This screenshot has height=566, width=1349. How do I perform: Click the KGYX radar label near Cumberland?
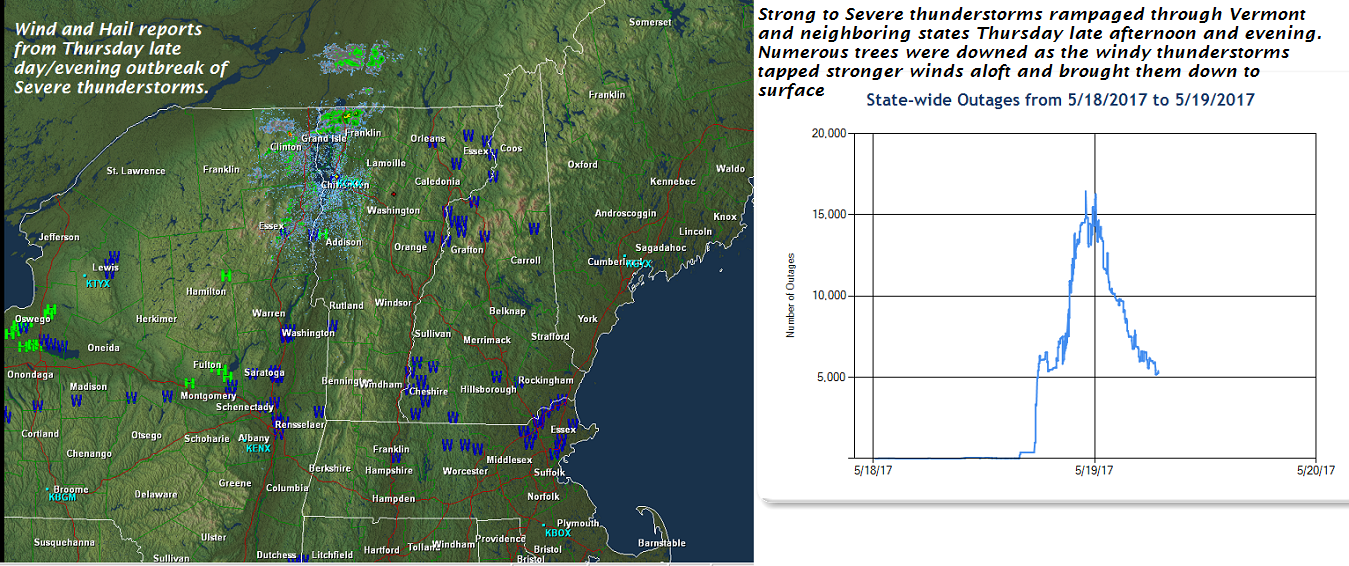click(x=638, y=263)
